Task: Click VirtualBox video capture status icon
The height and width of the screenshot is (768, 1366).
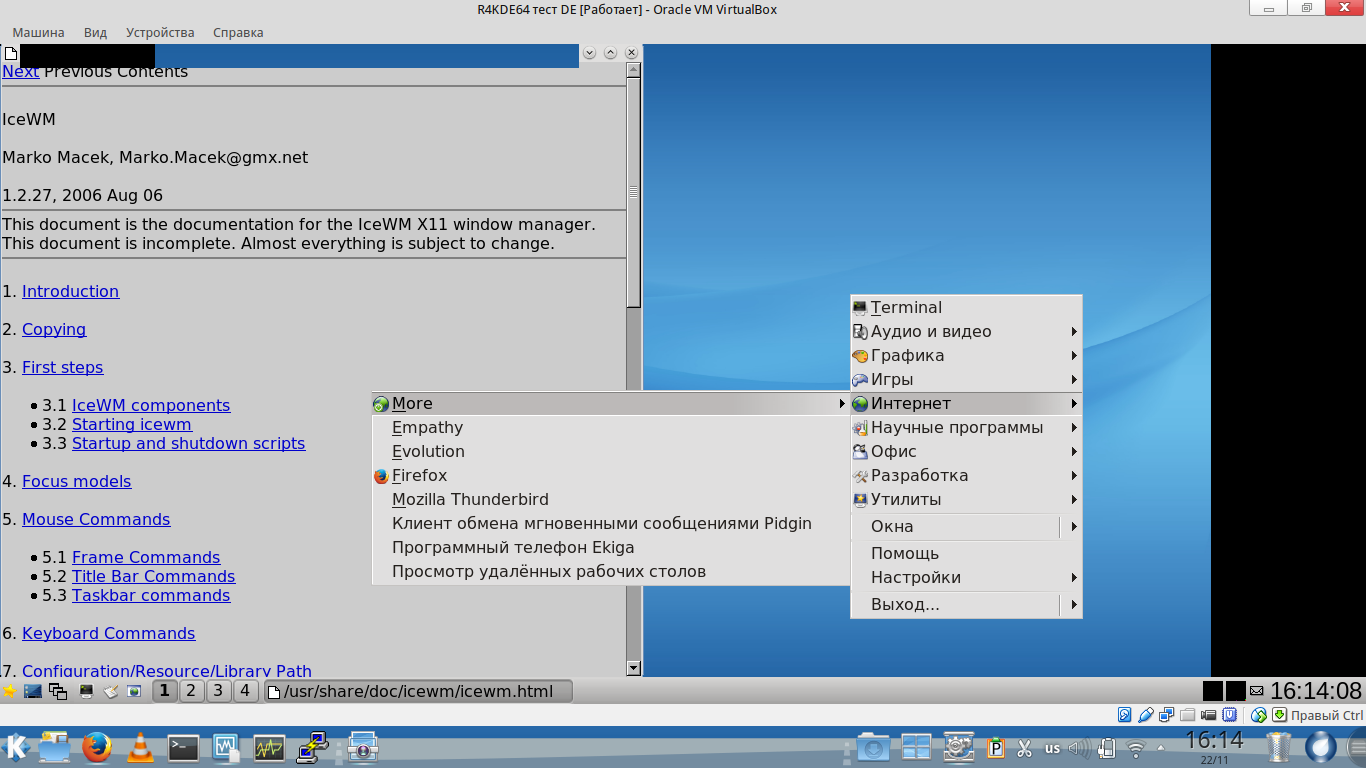Action: tap(1209, 715)
